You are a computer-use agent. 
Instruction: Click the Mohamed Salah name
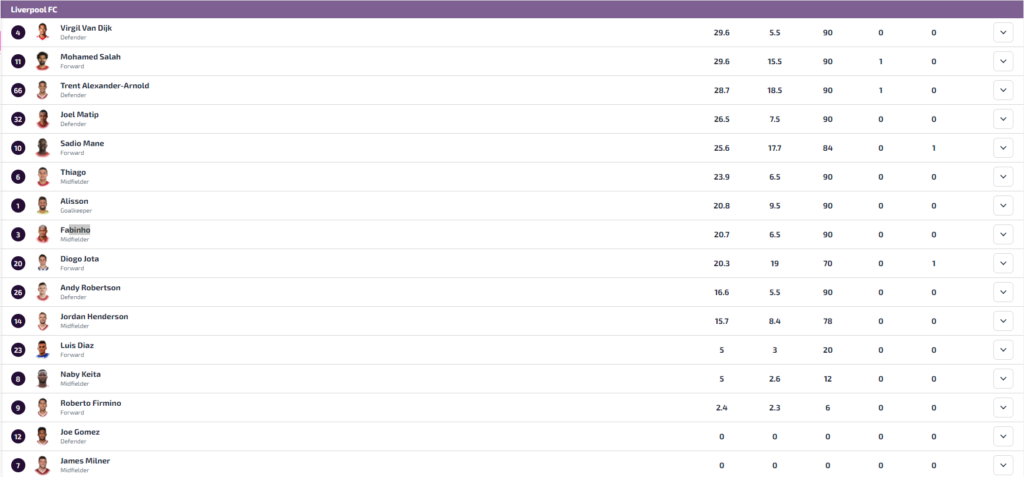pyautogui.click(x=91, y=57)
